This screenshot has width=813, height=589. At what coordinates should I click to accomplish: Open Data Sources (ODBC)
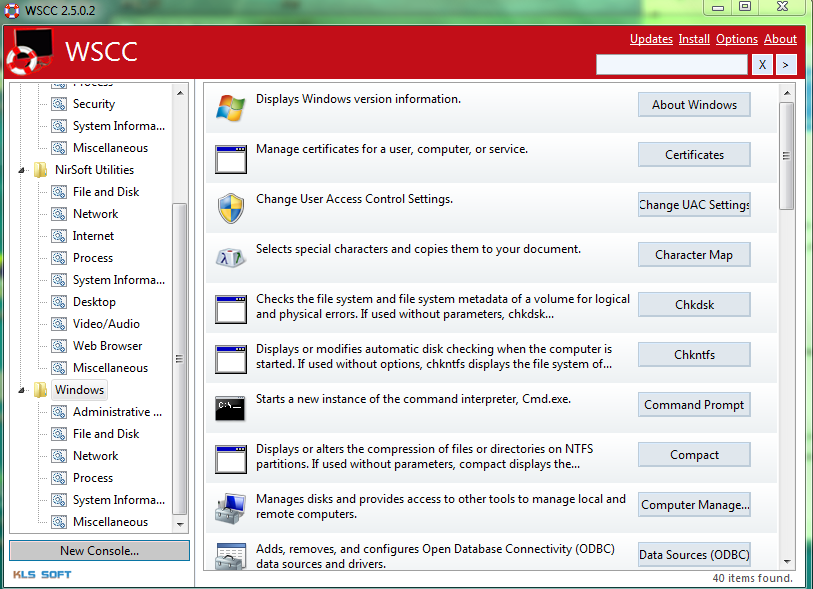click(x=694, y=554)
